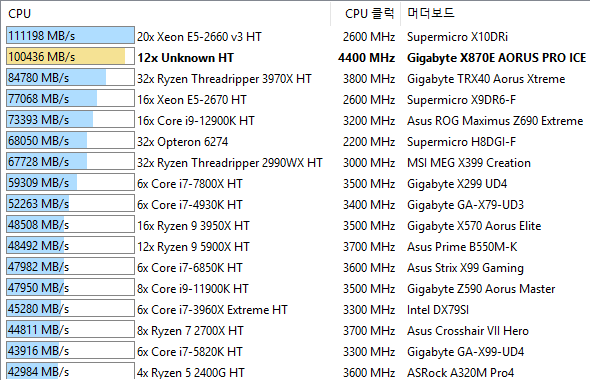Click Supermicro H8DGI-F motherboard cell
Viewport: 590px width, 380px height.
[x=461, y=142]
